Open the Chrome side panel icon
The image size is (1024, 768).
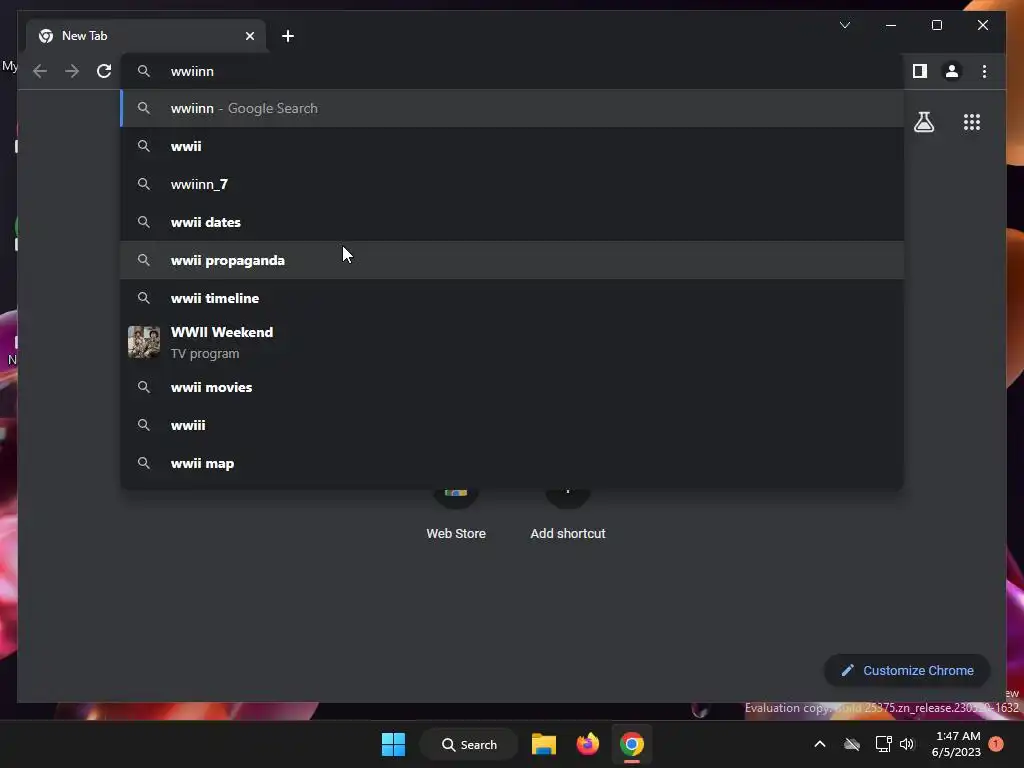[920, 71]
